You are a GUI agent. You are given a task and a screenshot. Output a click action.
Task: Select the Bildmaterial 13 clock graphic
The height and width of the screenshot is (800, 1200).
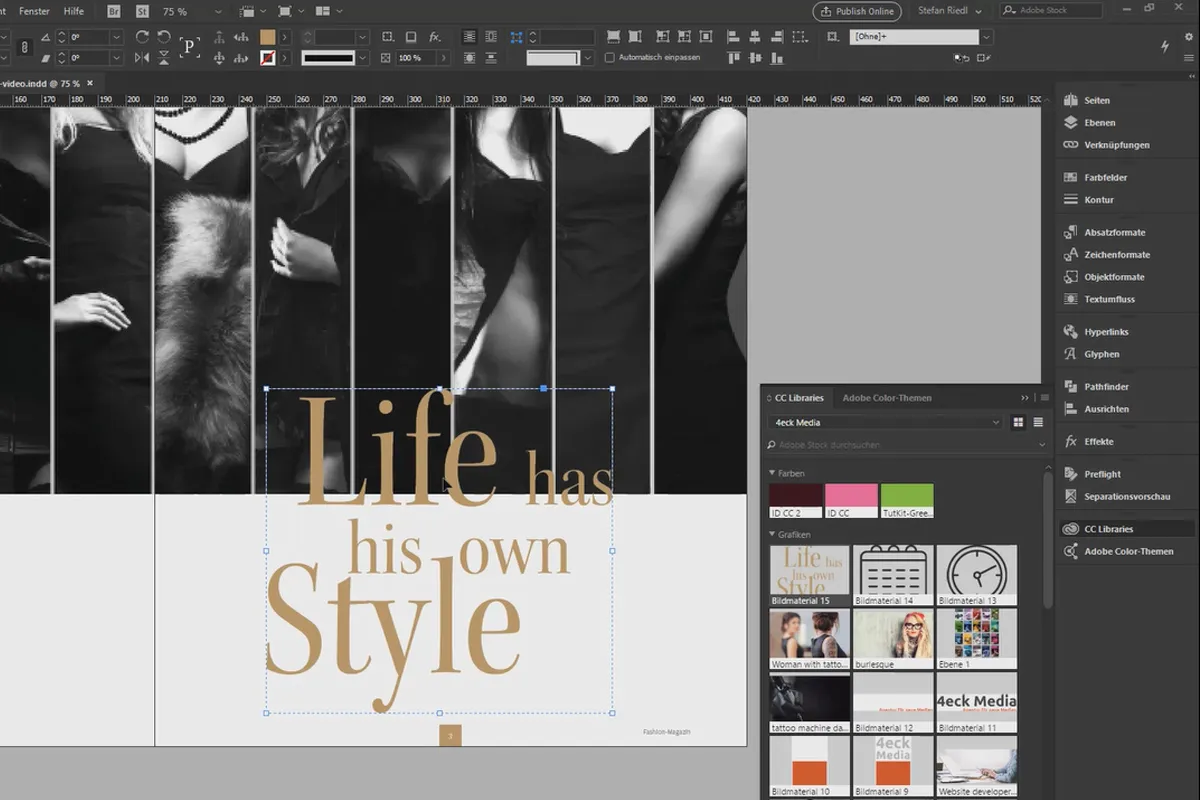click(976, 575)
